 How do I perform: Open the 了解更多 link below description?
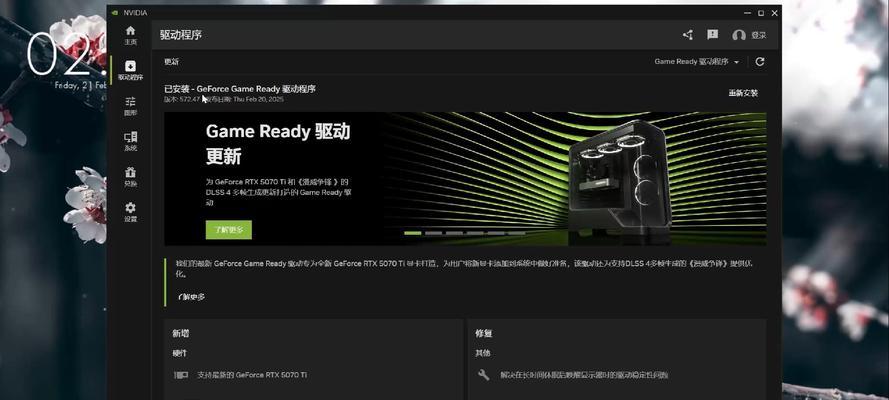[191, 297]
